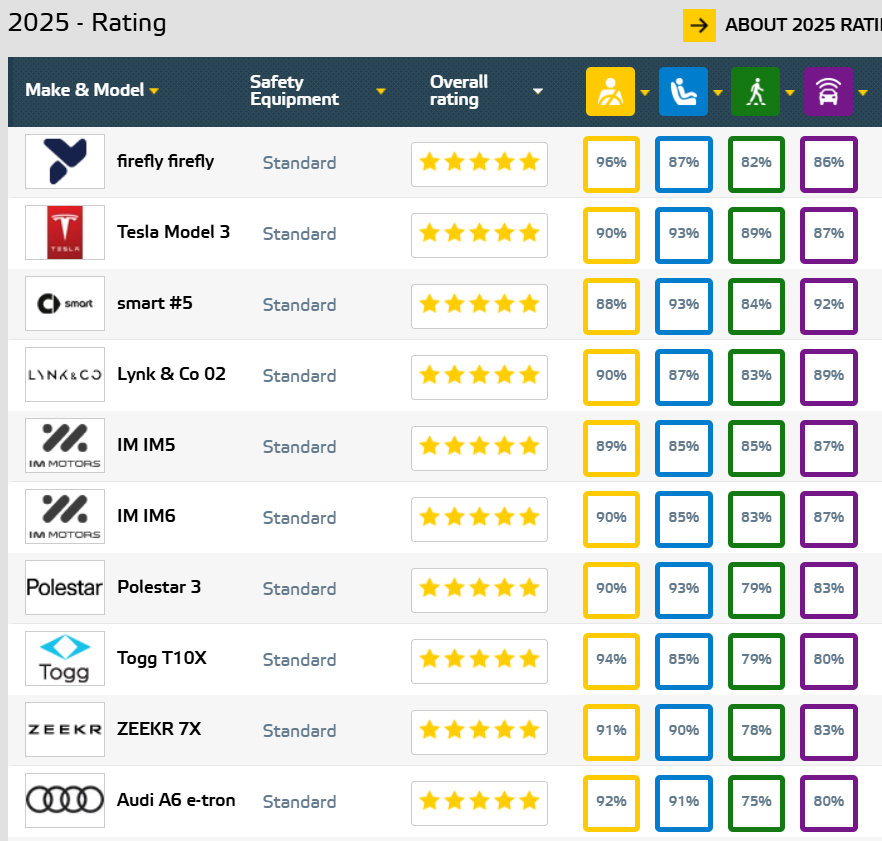Image resolution: width=882 pixels, height=841 pixels.
Task: Click the green pedestrian protection icon
Action: [x=756, y=91]
